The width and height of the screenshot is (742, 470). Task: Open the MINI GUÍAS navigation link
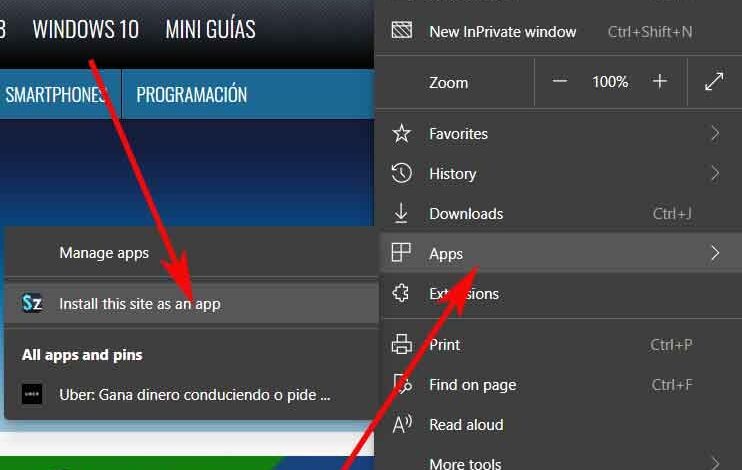[x=211, y=29]
